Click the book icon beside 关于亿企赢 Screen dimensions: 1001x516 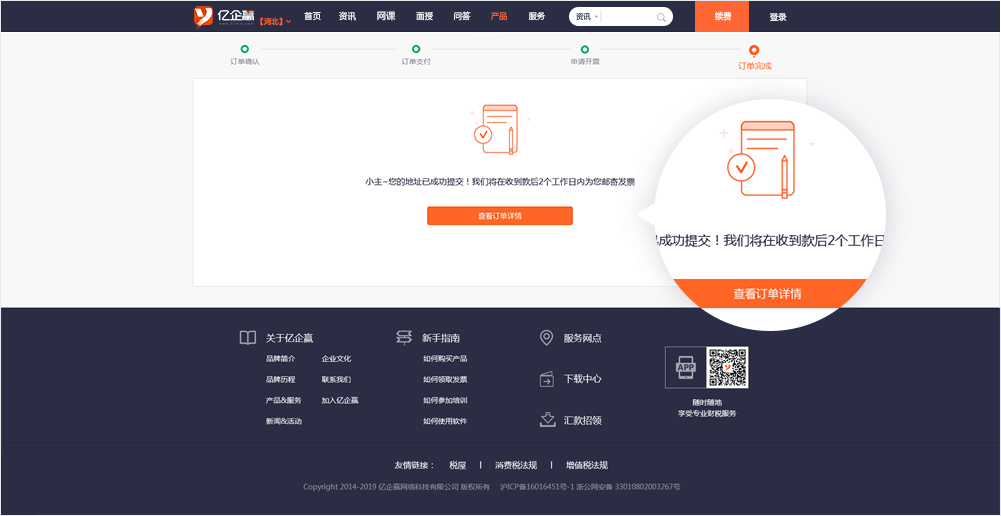click(x=247, y=338)
